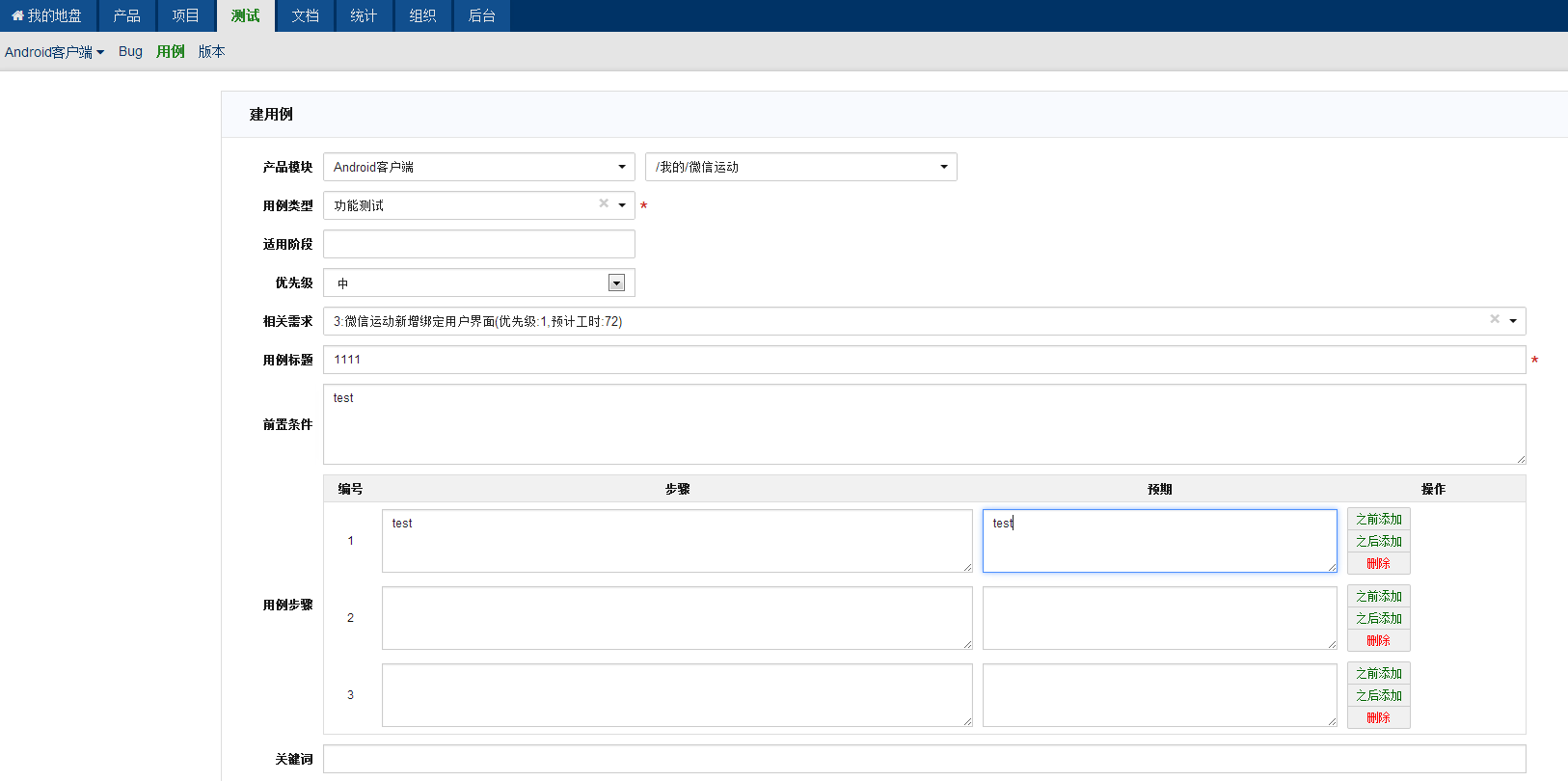Open the 统计 tab
The image size is (1568, 781).
point(364,15)
